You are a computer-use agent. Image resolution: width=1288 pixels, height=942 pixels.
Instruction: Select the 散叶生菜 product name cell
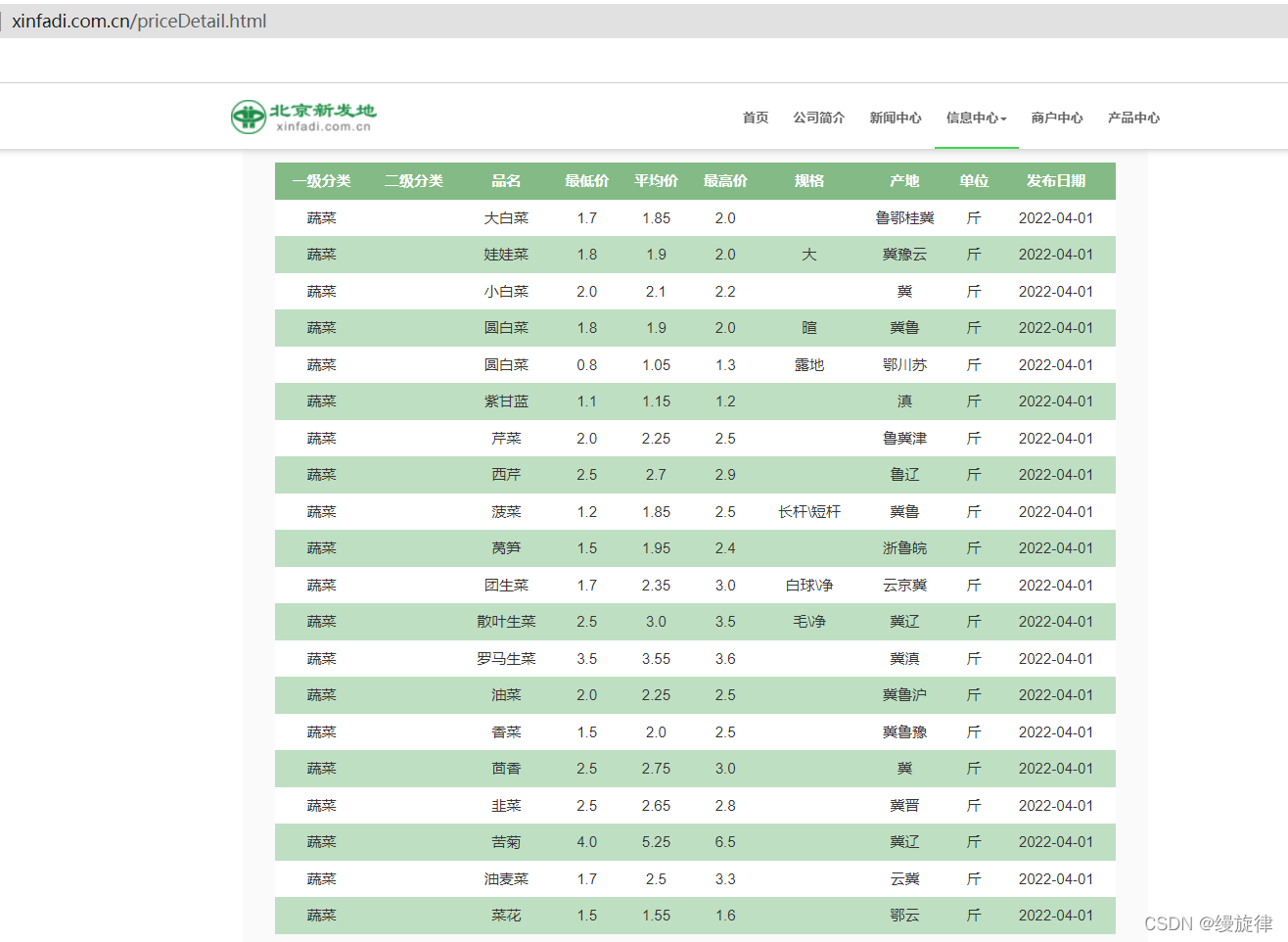pyautogui.click(x=506, y=622)
